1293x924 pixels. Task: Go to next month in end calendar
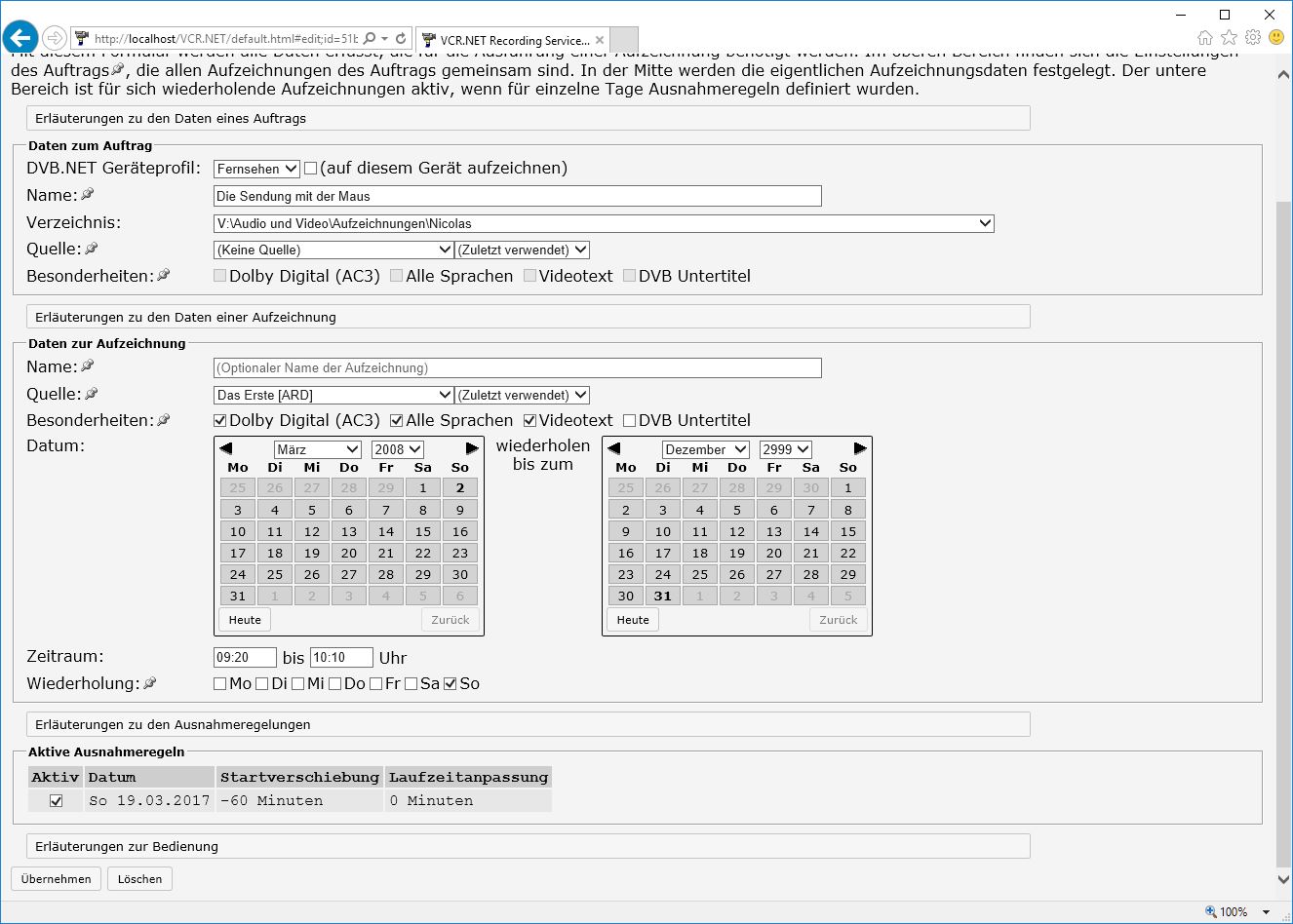(860, 448)
